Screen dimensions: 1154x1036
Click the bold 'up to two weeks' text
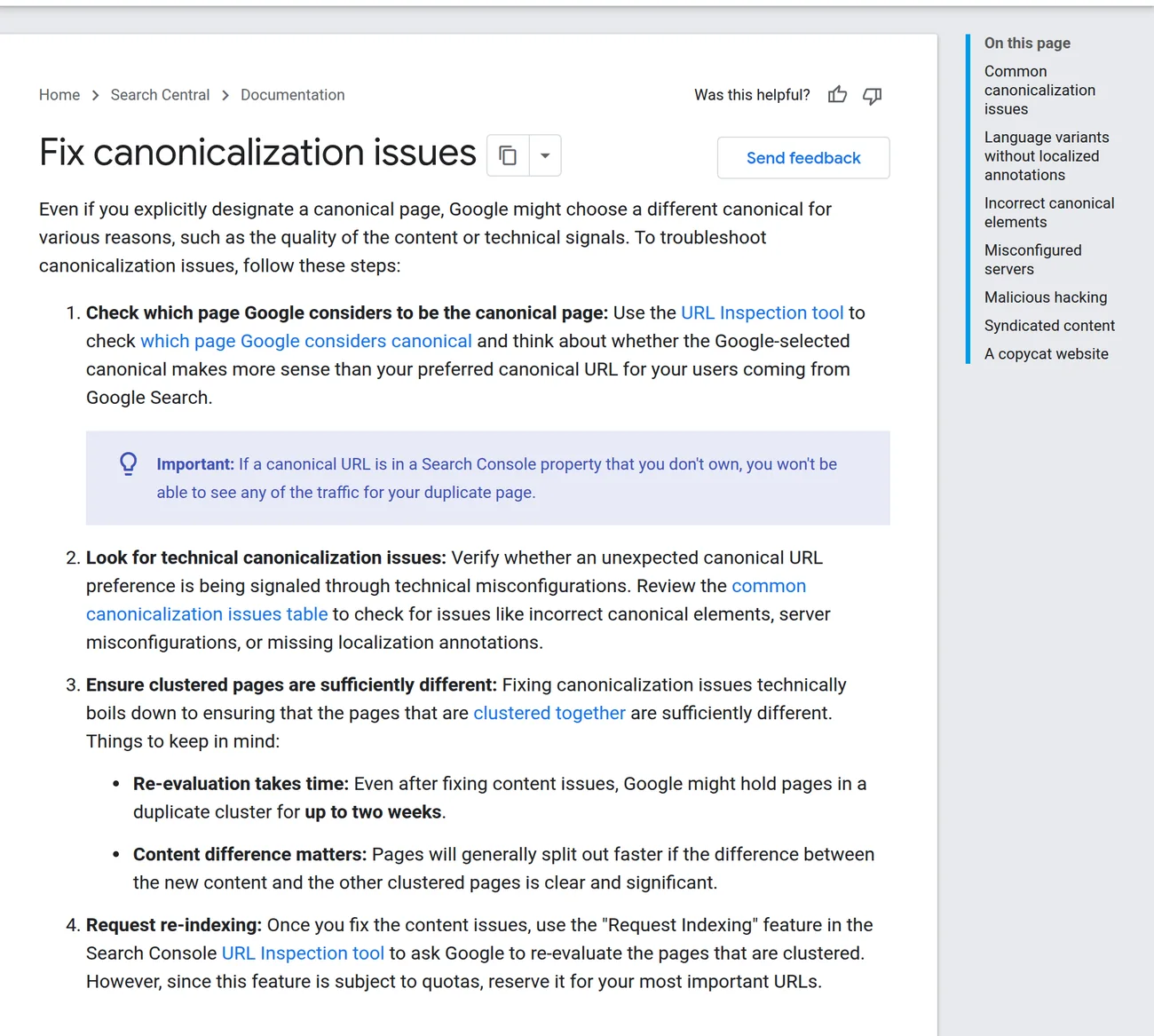coord(373,812)
